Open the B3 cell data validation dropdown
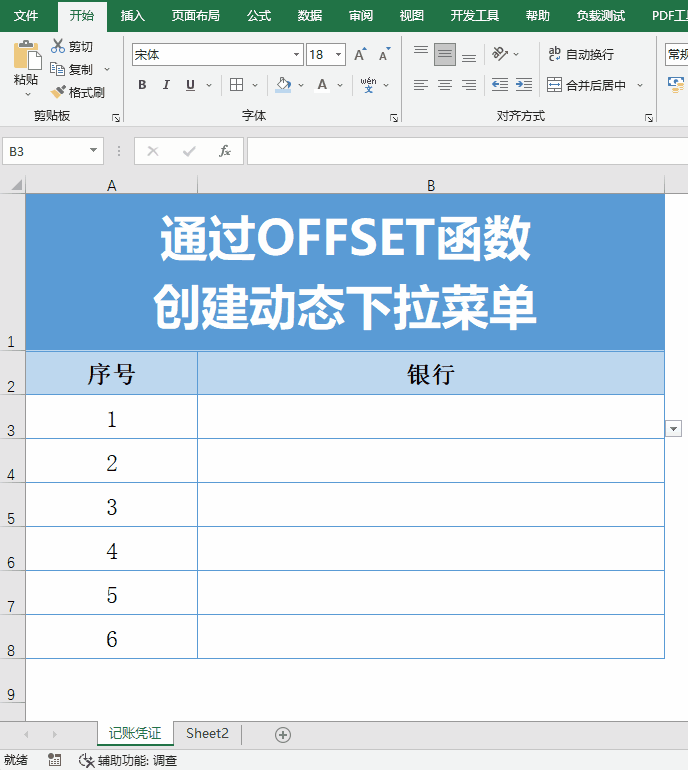 [673, 429]
